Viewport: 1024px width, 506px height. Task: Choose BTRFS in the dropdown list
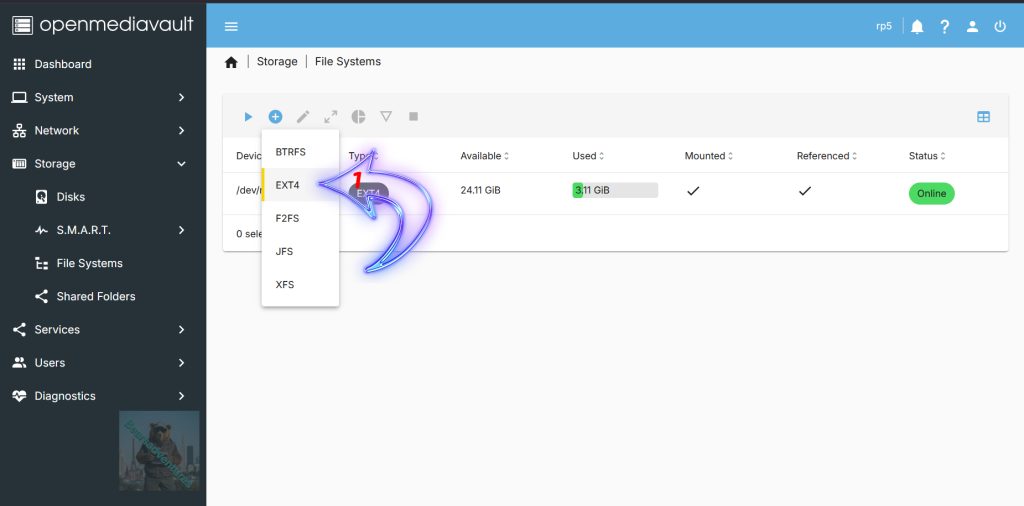pos(300,151)
